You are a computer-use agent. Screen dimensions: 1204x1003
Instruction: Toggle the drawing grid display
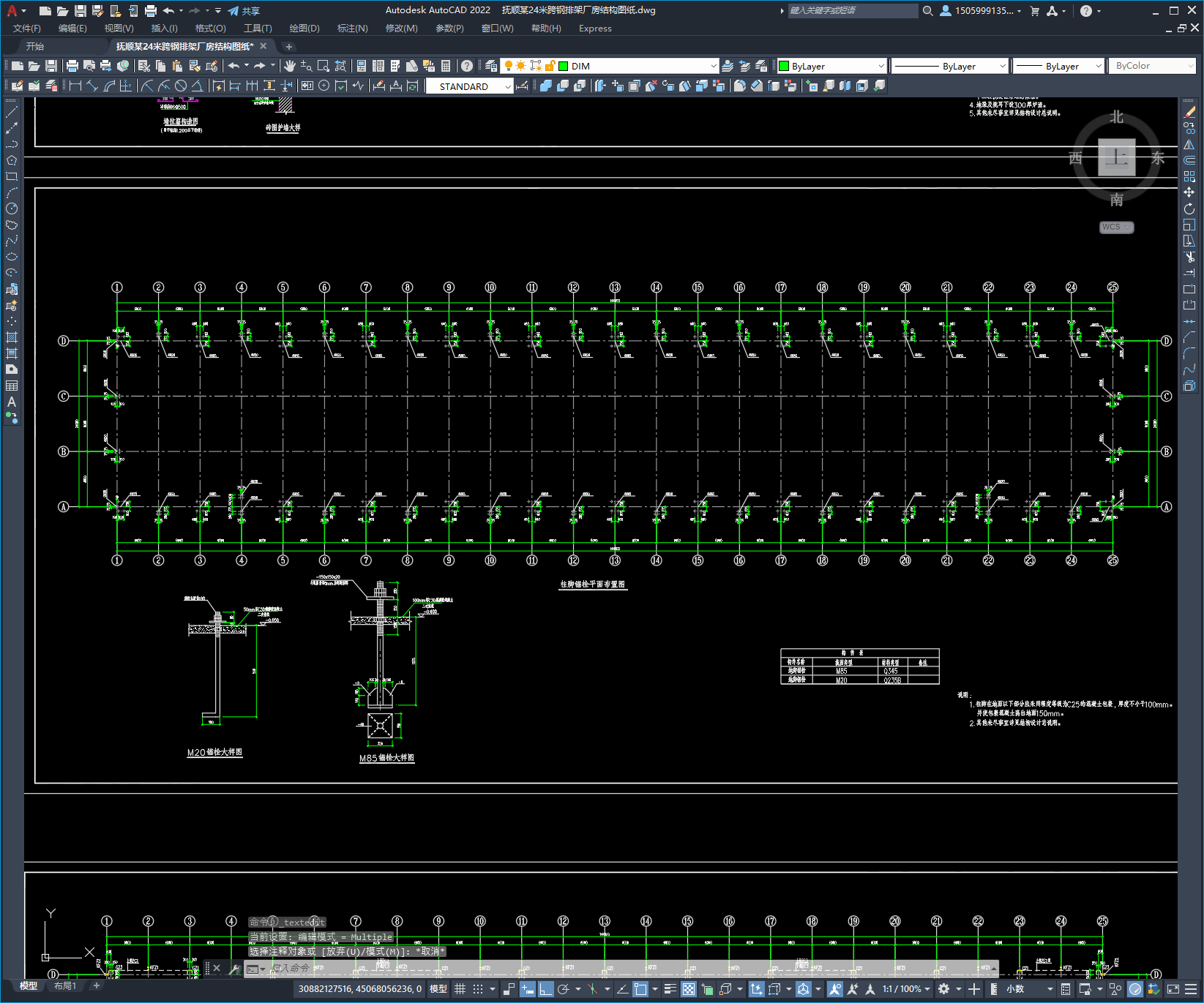pos(460,989)
